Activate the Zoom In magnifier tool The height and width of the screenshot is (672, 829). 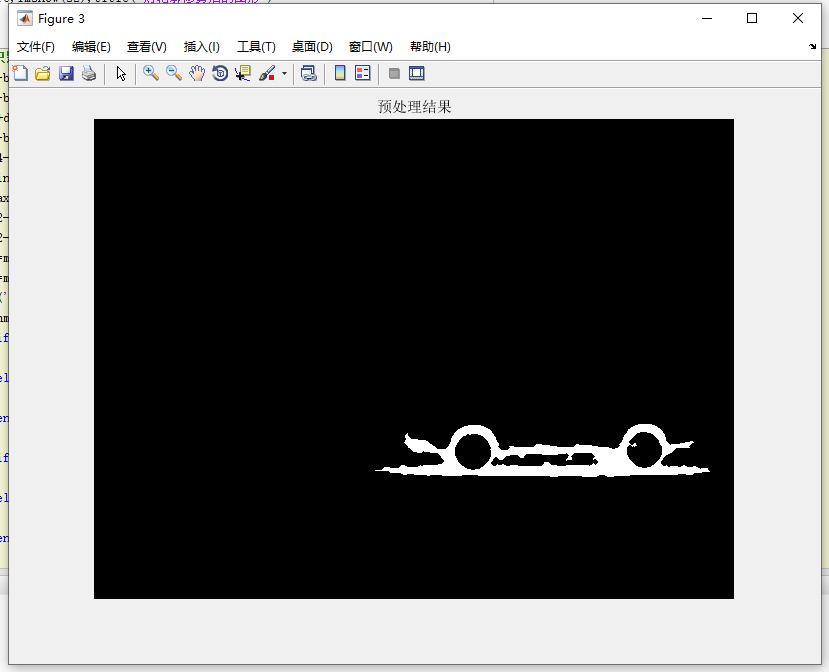pyautogui.click(x=151, y=73)
